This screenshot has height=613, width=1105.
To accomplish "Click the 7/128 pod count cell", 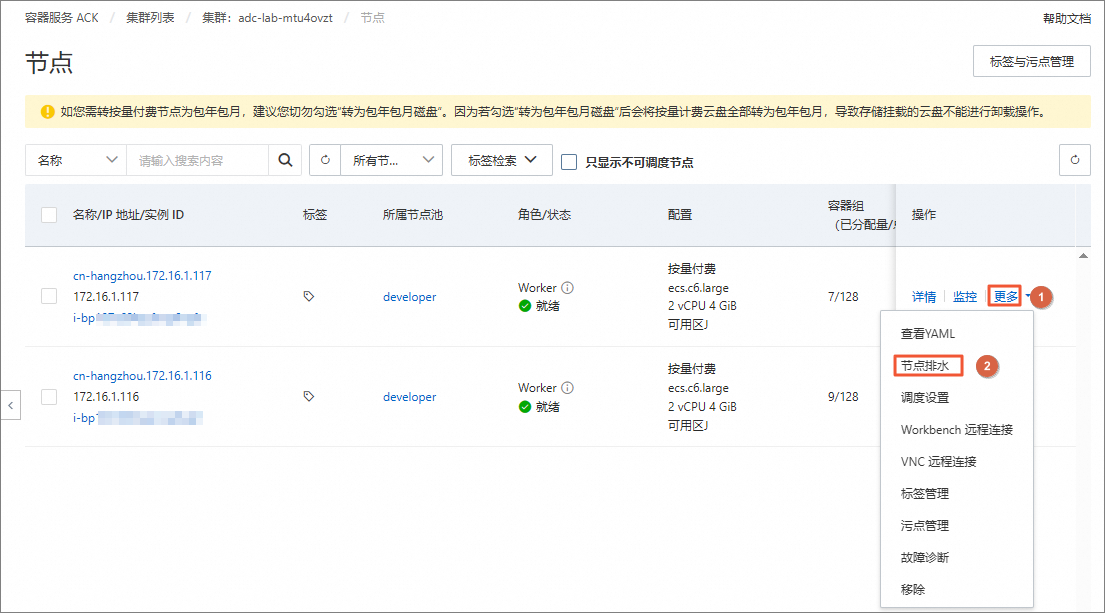I will (x=843, y=297).
